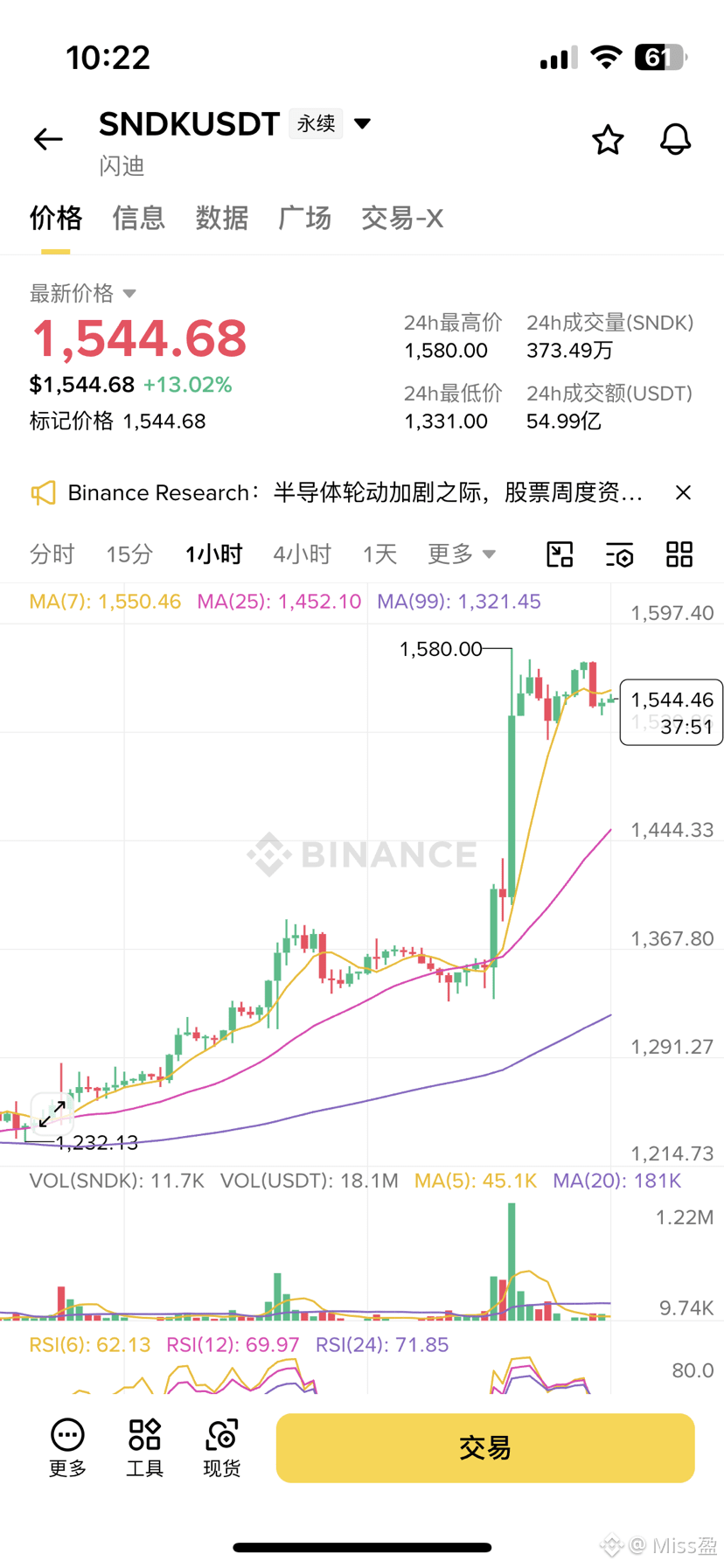Tap the 1,580.00 high marker on chart

(441, 649)
